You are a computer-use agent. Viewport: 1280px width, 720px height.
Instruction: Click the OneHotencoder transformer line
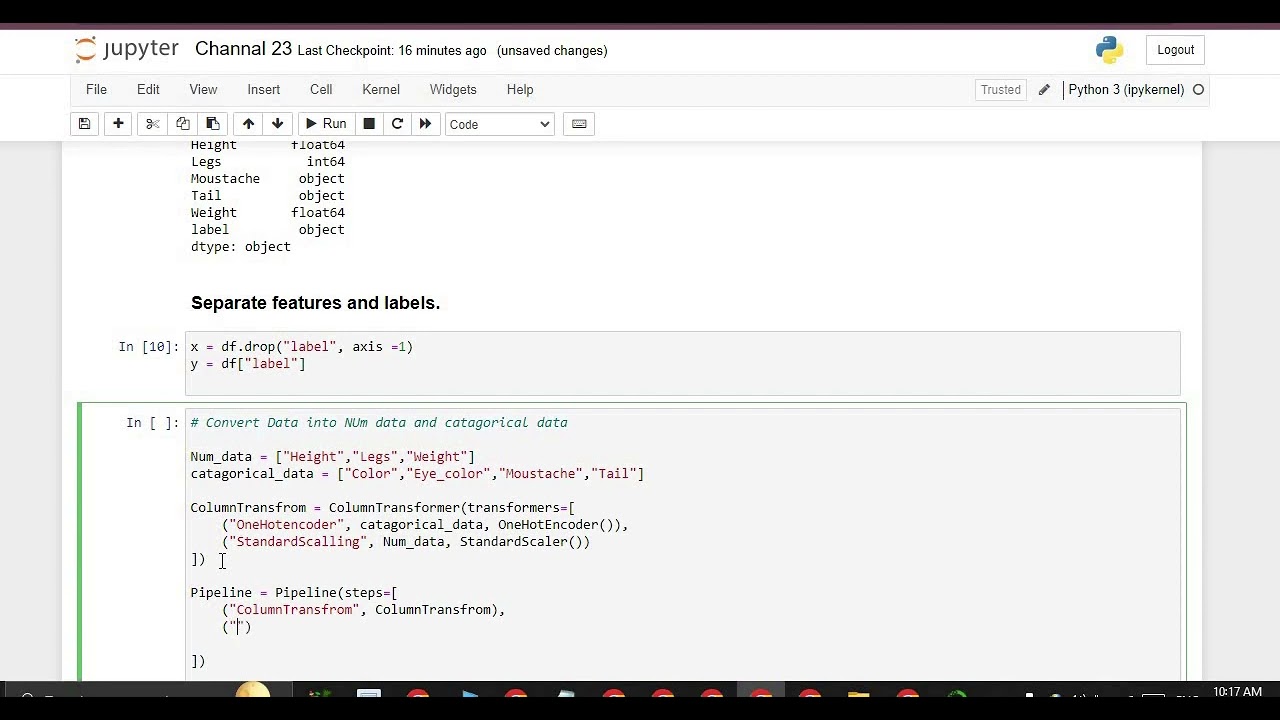[x=425, y=525]
